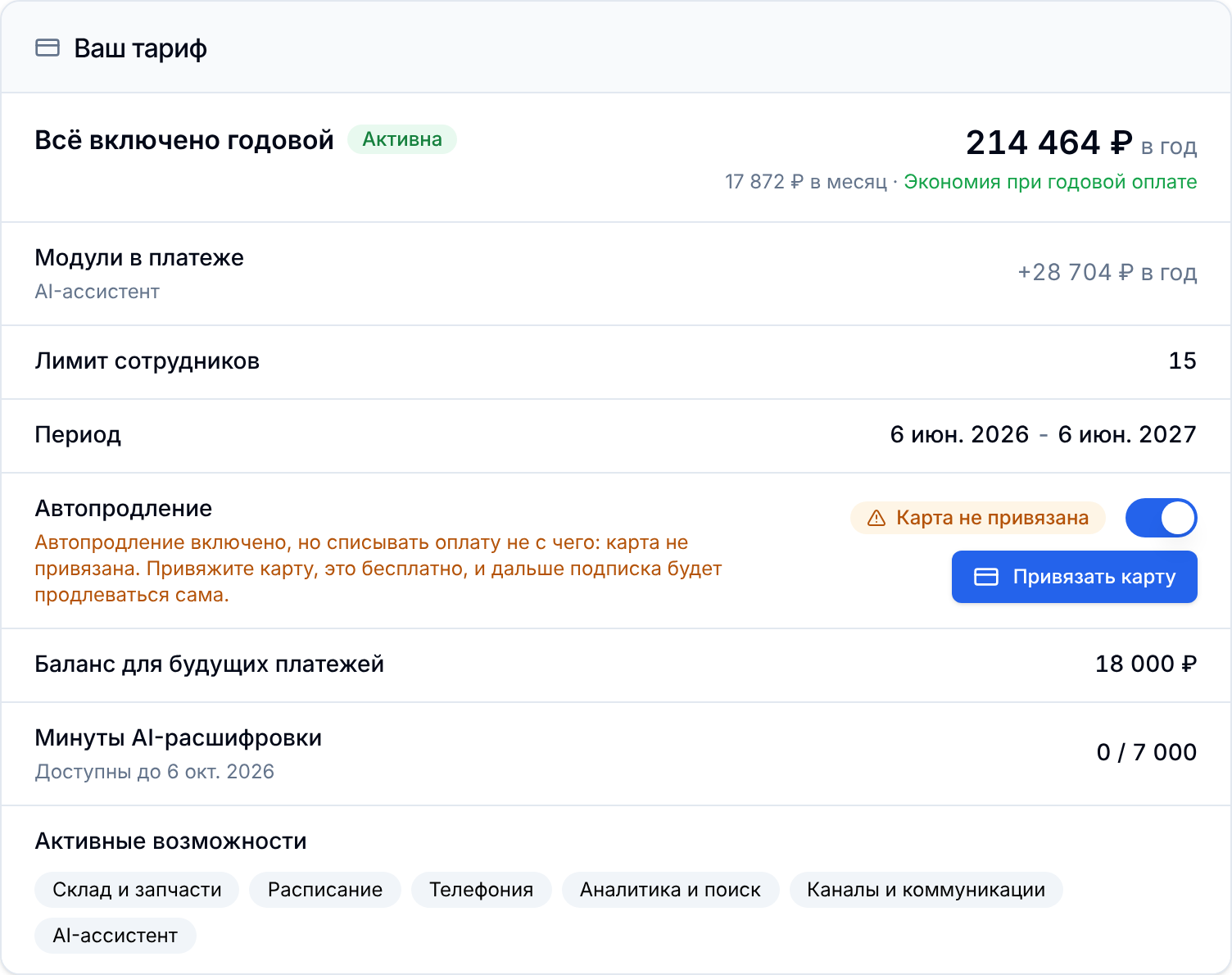Click the 18 000 ₽ balance value
1232x975 pixels.
(x=1146, y=664)
